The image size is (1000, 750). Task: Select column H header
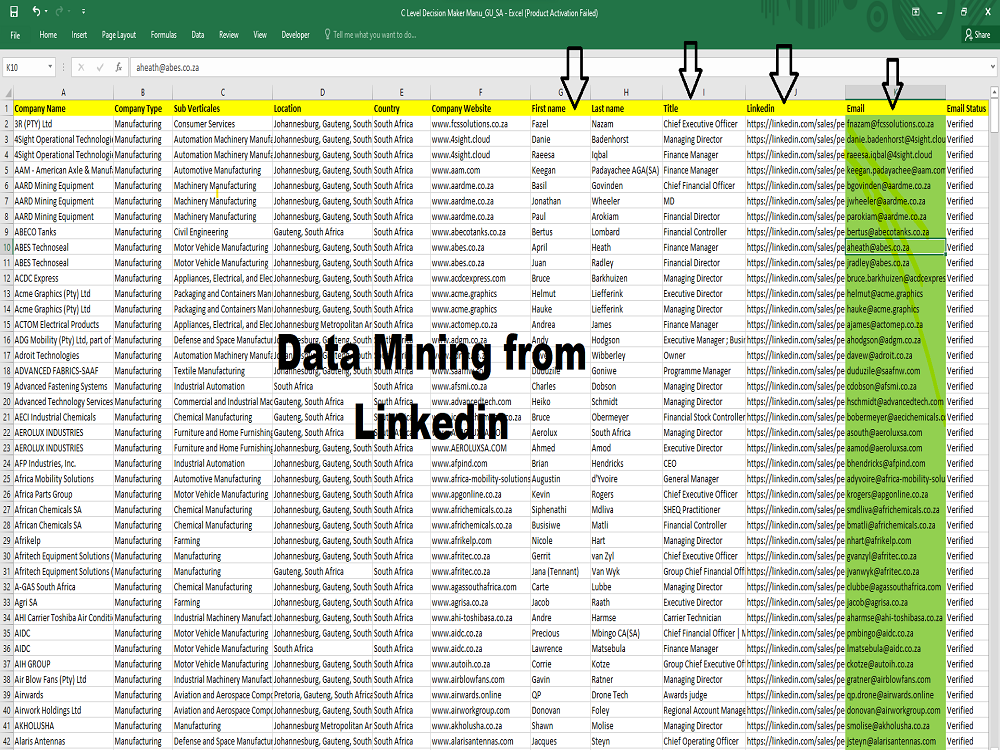tap(626, 92)
